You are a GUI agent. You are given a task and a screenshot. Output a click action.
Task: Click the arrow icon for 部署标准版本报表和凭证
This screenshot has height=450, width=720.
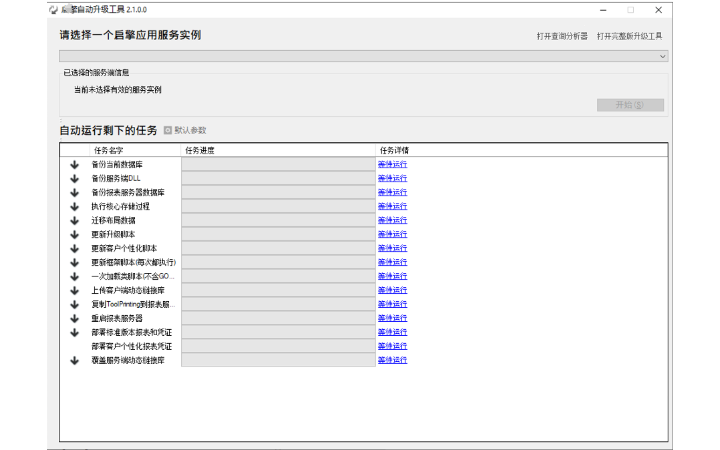(74, 333)
